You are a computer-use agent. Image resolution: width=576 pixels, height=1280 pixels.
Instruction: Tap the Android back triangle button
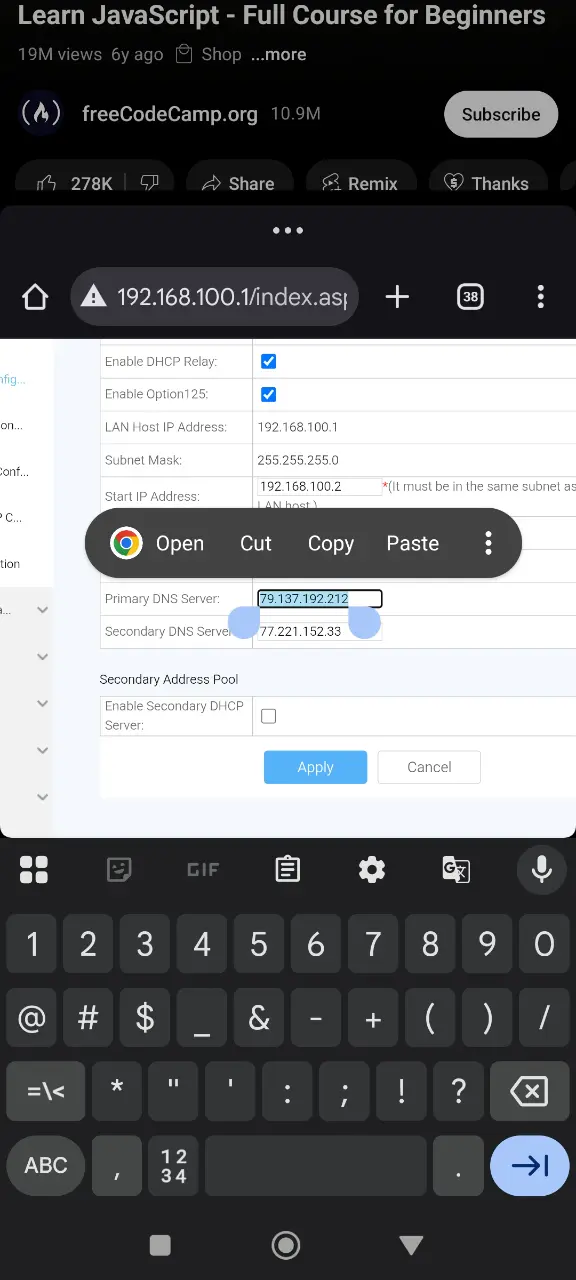pos(412,1245)
